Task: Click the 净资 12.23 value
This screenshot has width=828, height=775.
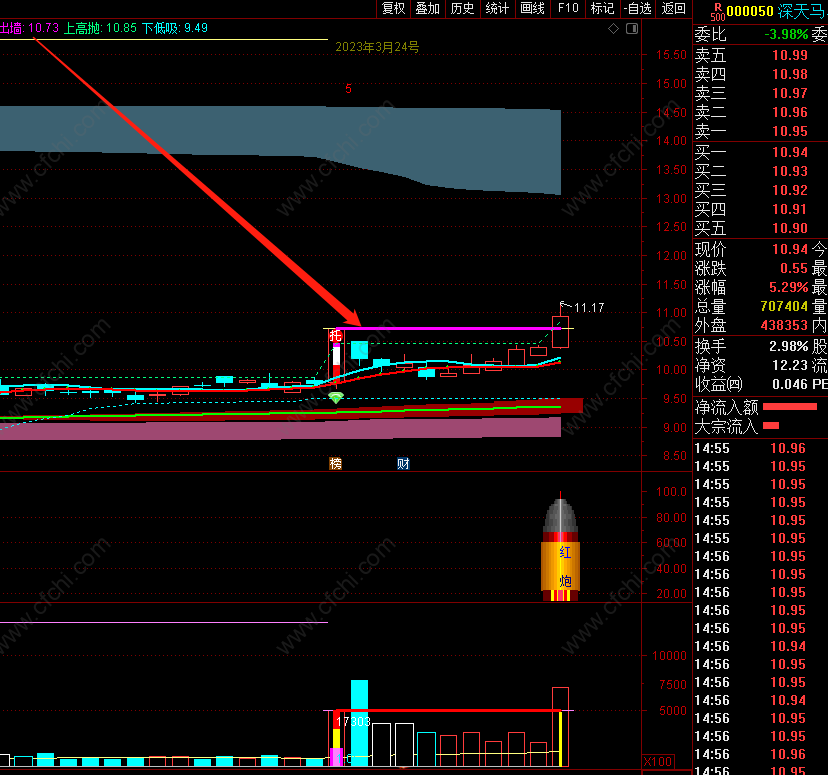Action: [x=790, y=365]
